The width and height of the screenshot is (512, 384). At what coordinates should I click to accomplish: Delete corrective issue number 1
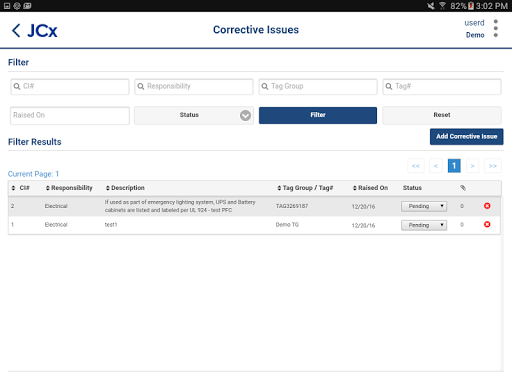tap(487, 225)
